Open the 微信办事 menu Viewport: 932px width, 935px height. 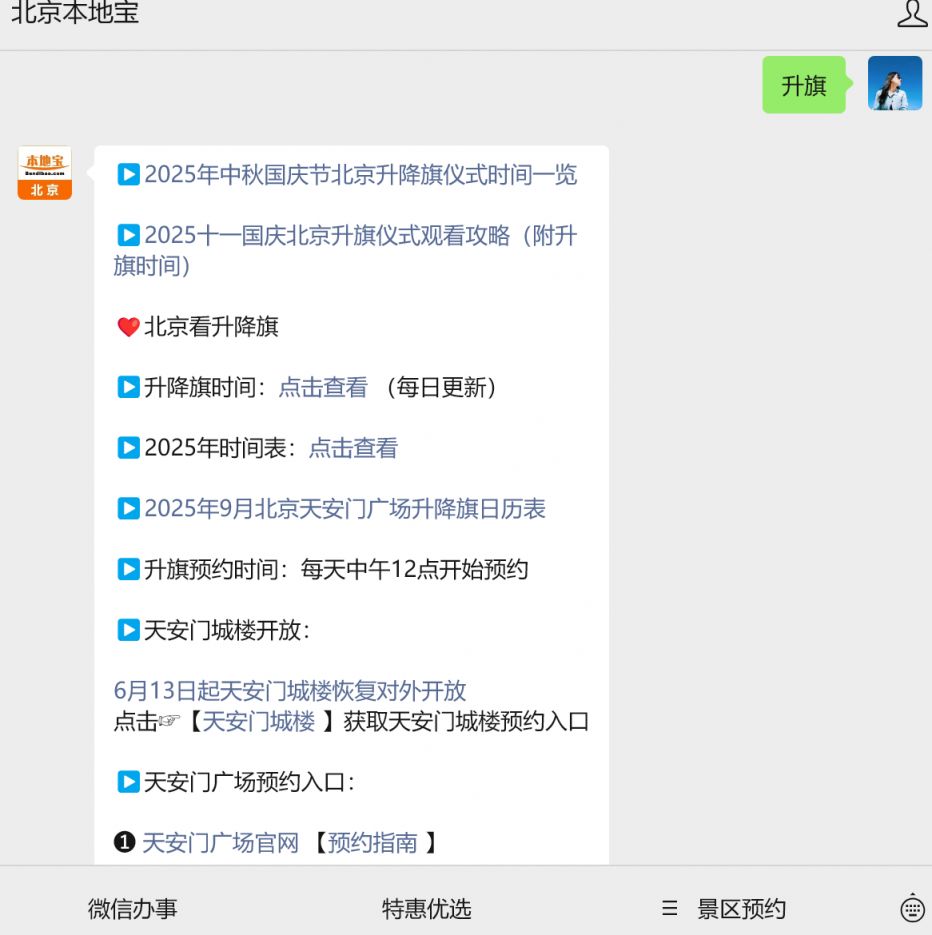[x=132, y=909]
